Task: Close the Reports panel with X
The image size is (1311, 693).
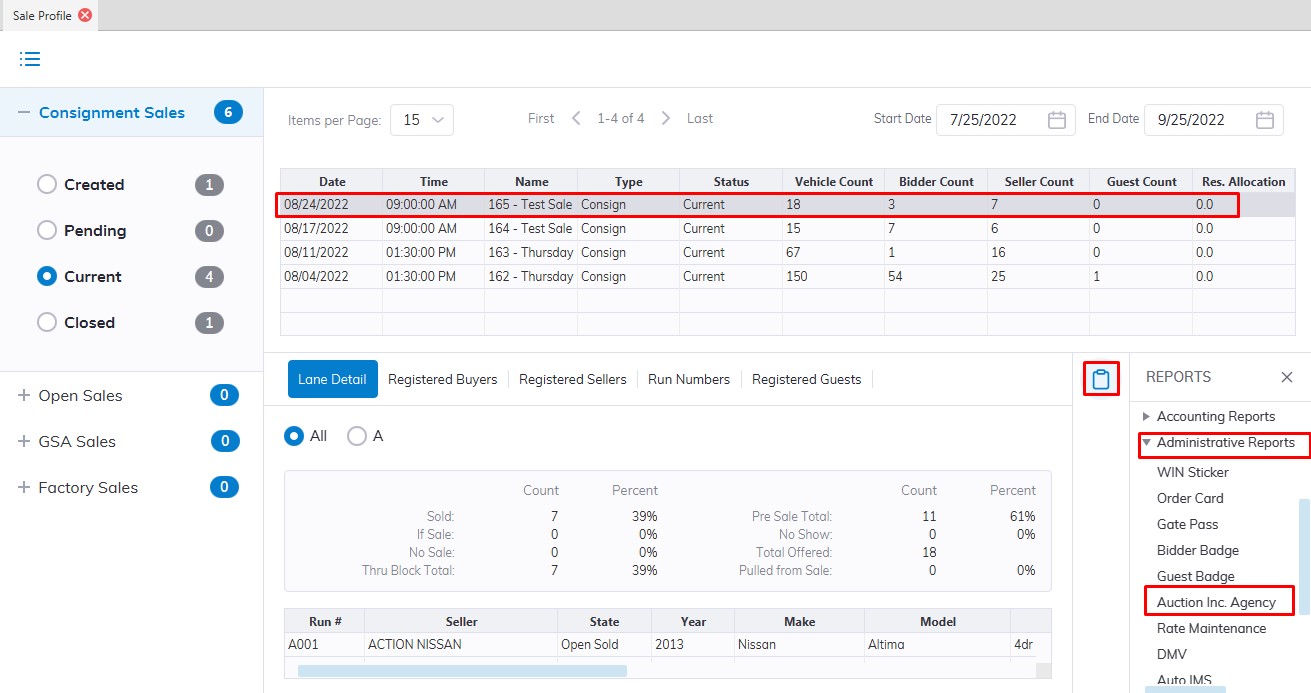Action: (x=1287, y=377)
